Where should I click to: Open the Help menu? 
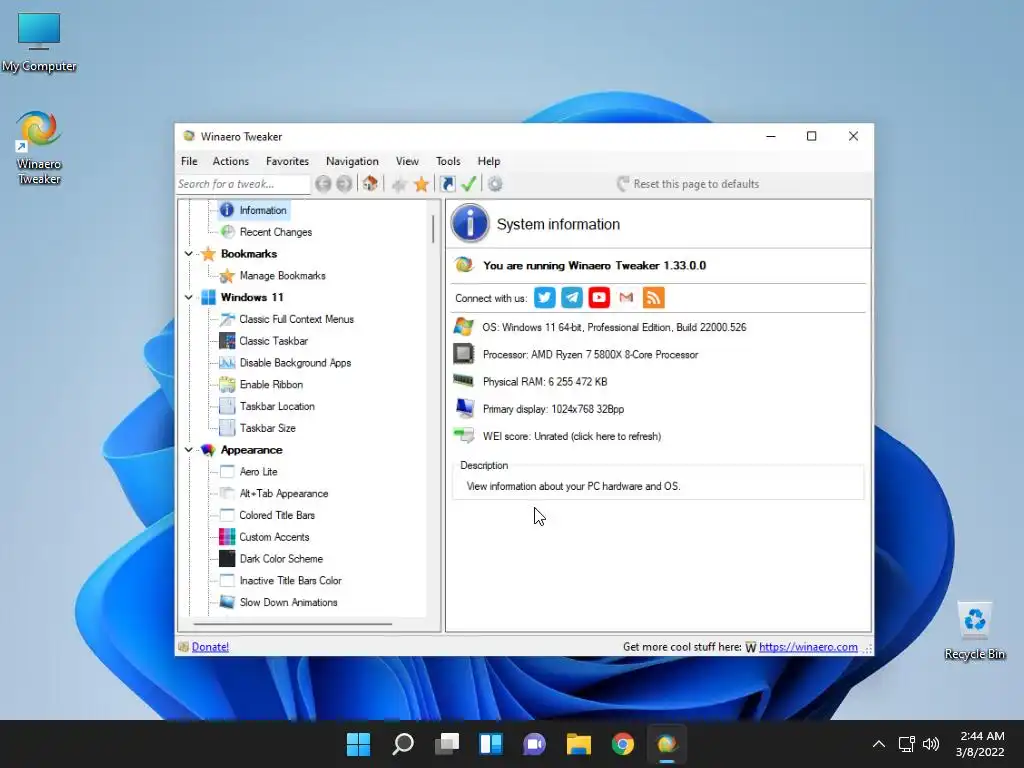click(x=488, y=161)
